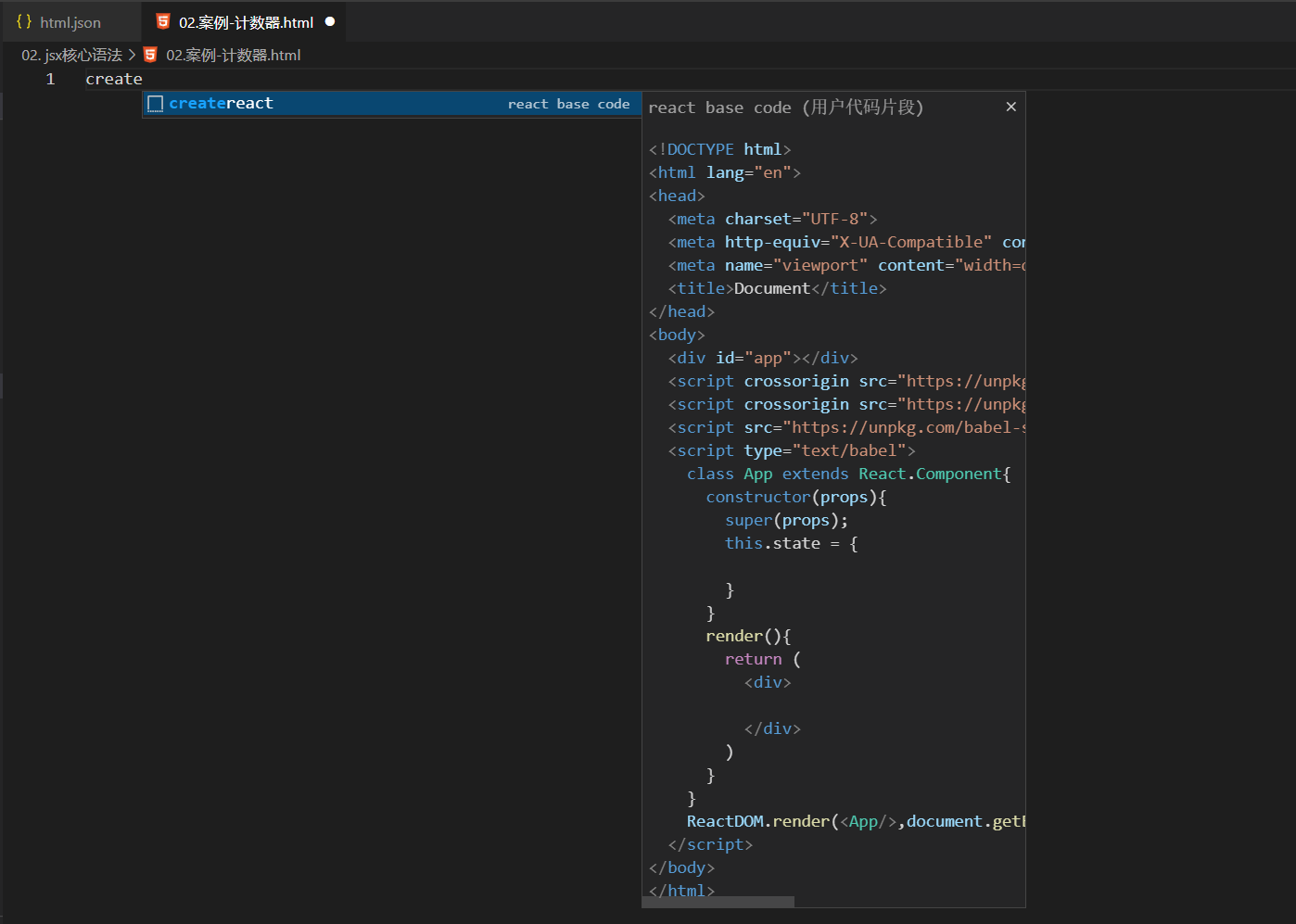Click the 'react base code' label in suggestion row

click(571, 104)
